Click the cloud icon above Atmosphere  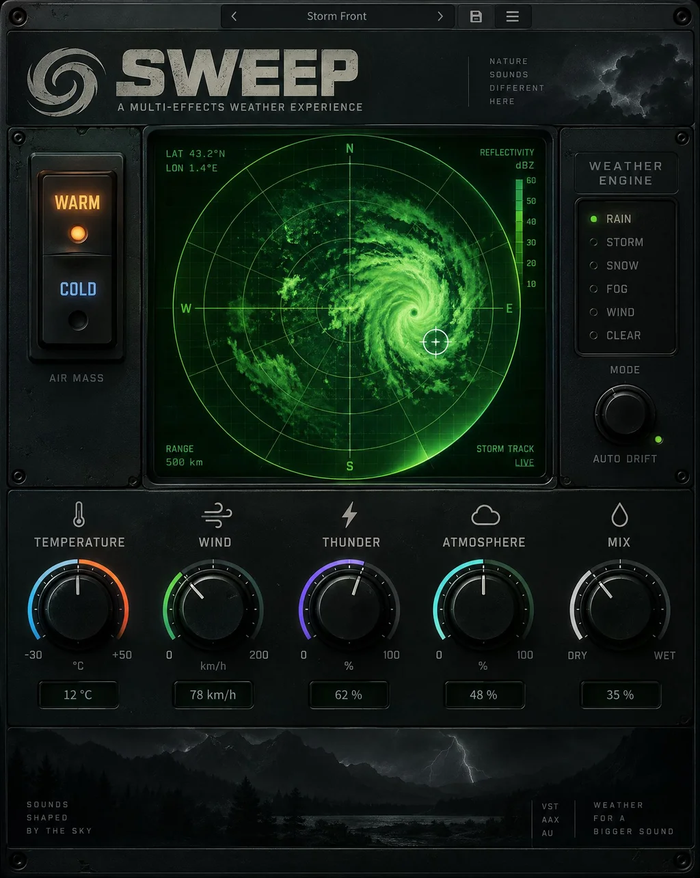485,515
